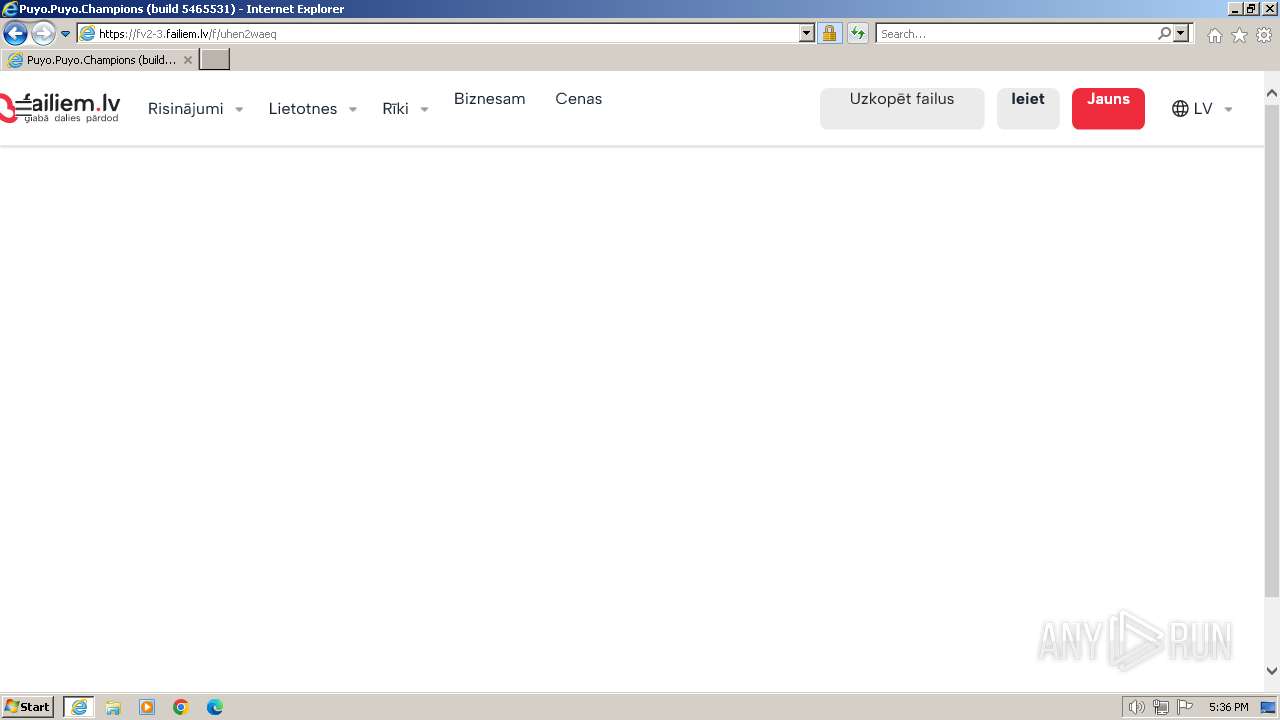Expand the Rīki dropdown arrow
The height and width of the screenshot is (720, 1280).
424,110
